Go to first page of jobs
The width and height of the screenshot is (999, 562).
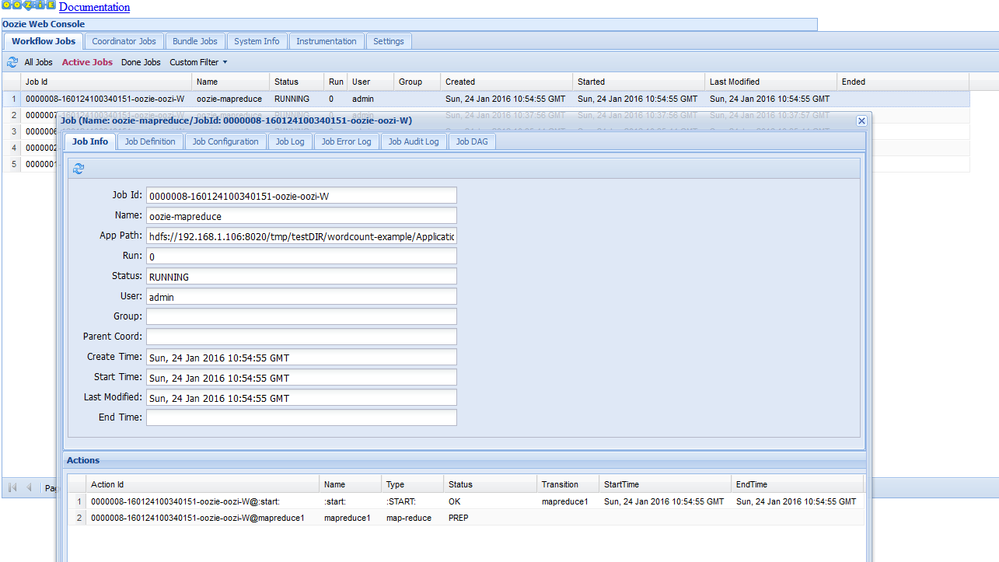point(12,487)
